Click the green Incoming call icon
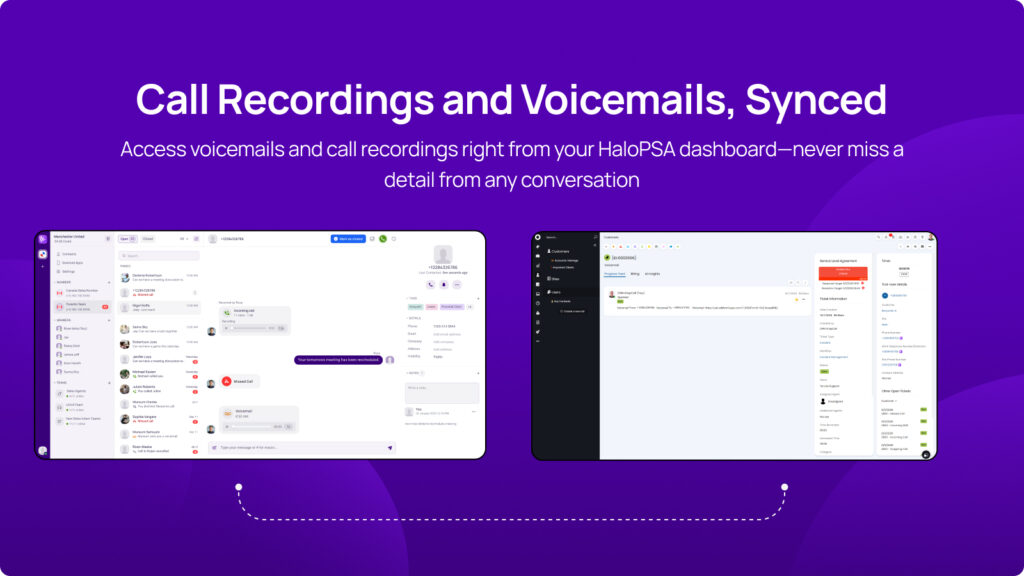 pos(227,313)
